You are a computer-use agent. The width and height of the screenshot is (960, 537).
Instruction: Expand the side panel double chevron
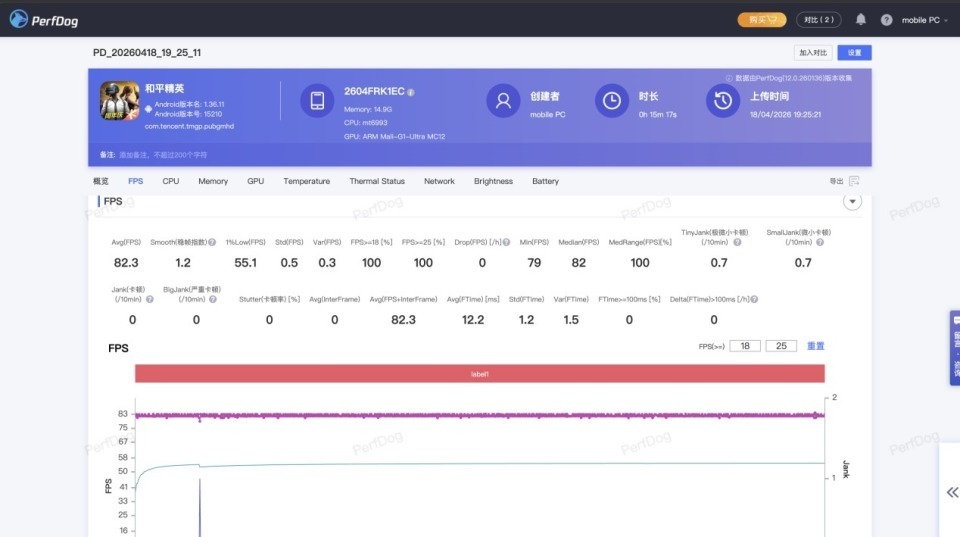952,492
